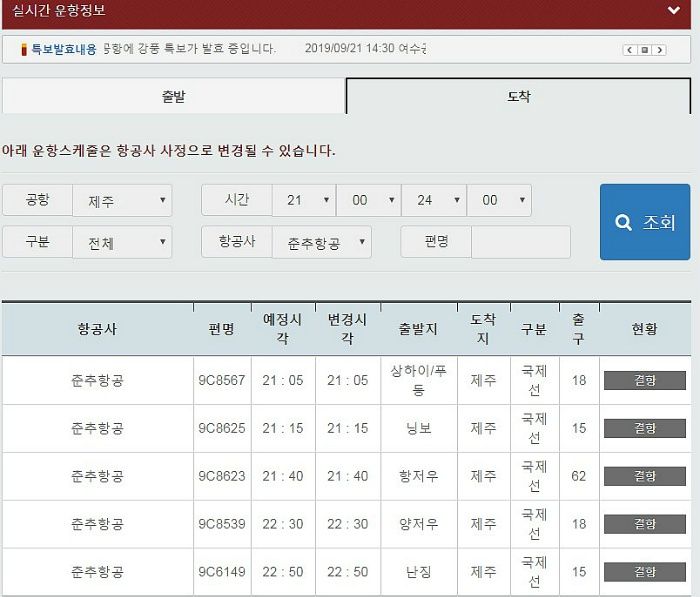
Task: Click the 변경시각 column header
Action: (348, 329)
